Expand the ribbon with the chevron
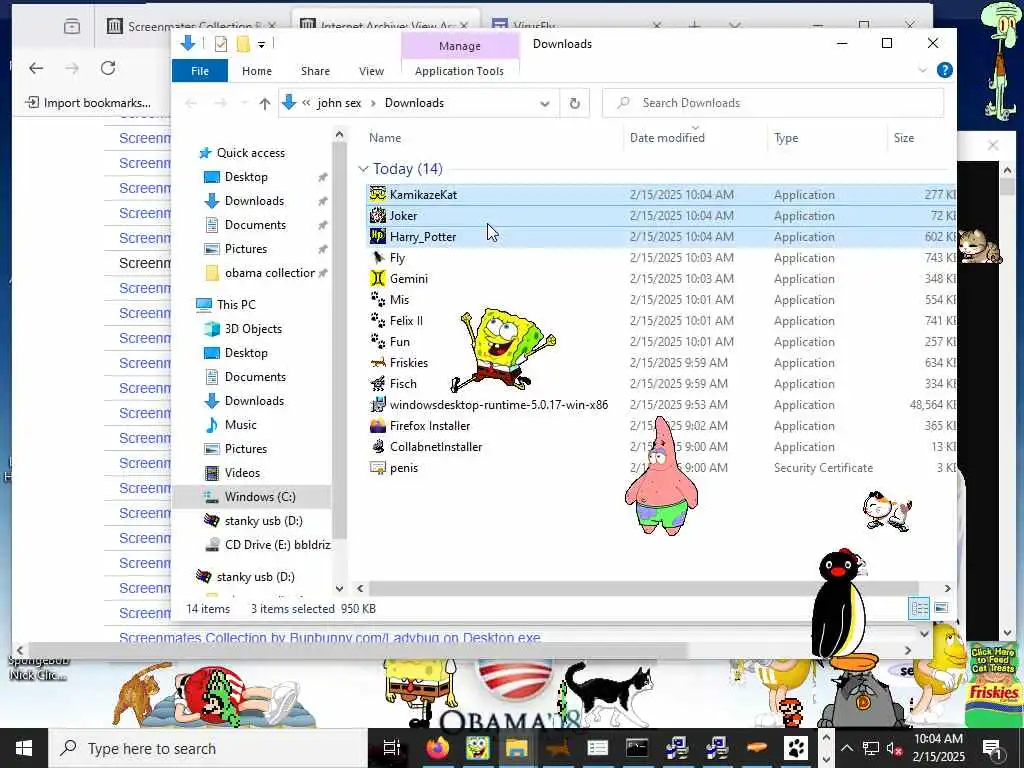 [922, 70]
